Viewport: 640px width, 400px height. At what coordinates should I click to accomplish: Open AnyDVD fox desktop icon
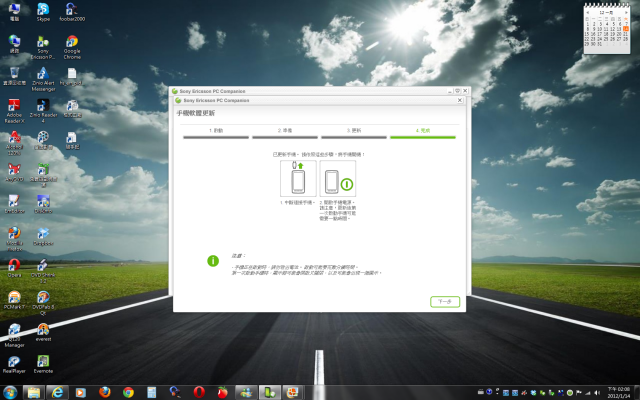click(x=14, y=172)
